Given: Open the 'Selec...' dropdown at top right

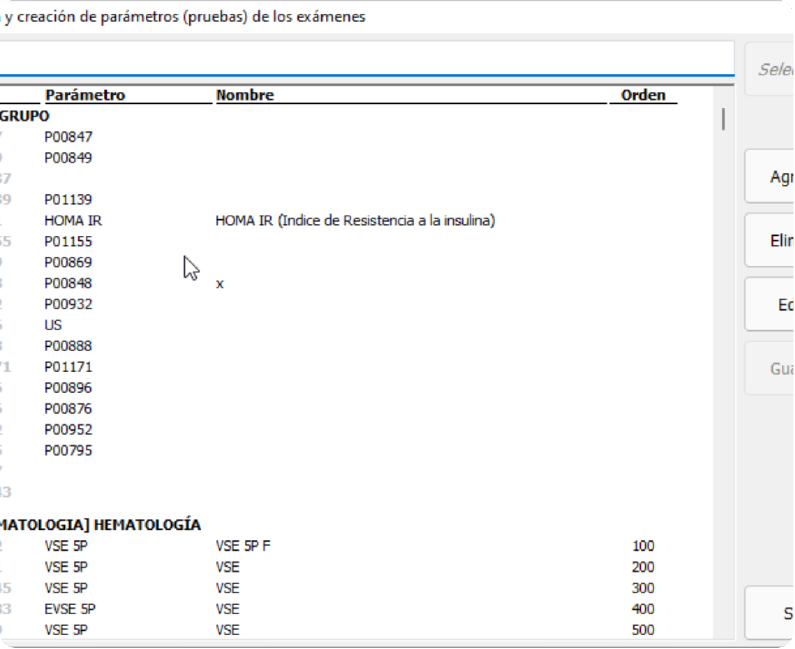Looking at the screenshot, I should point(770,69).
